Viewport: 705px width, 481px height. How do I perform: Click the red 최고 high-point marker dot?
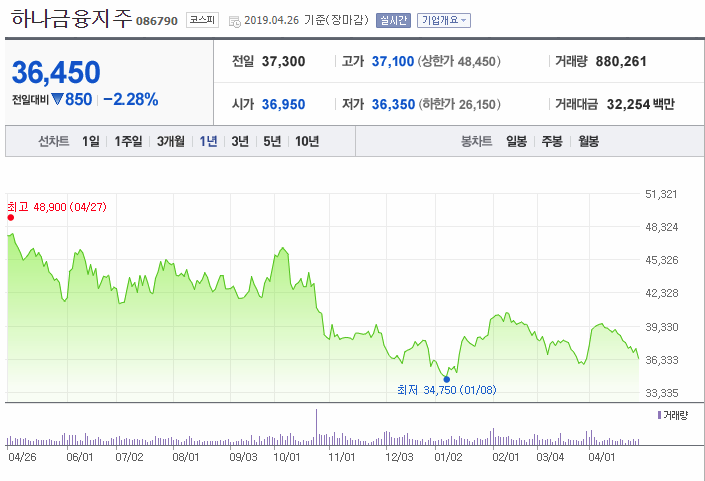click(11, 218)
